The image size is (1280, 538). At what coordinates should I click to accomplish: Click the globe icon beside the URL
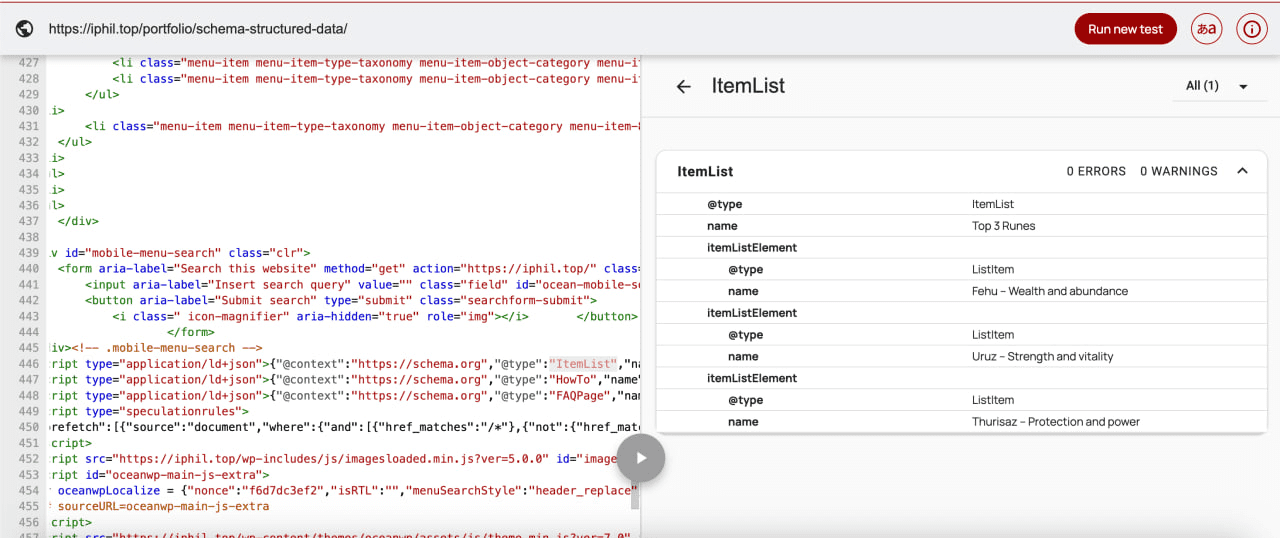pos(24,29)
